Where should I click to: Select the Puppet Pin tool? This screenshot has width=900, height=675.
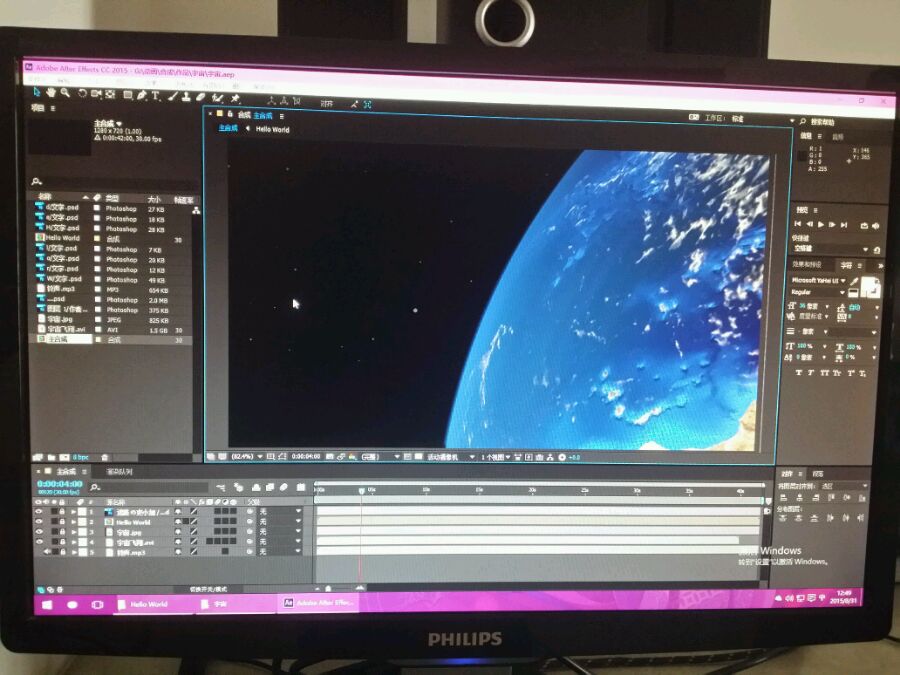click(x=235, y=98)
